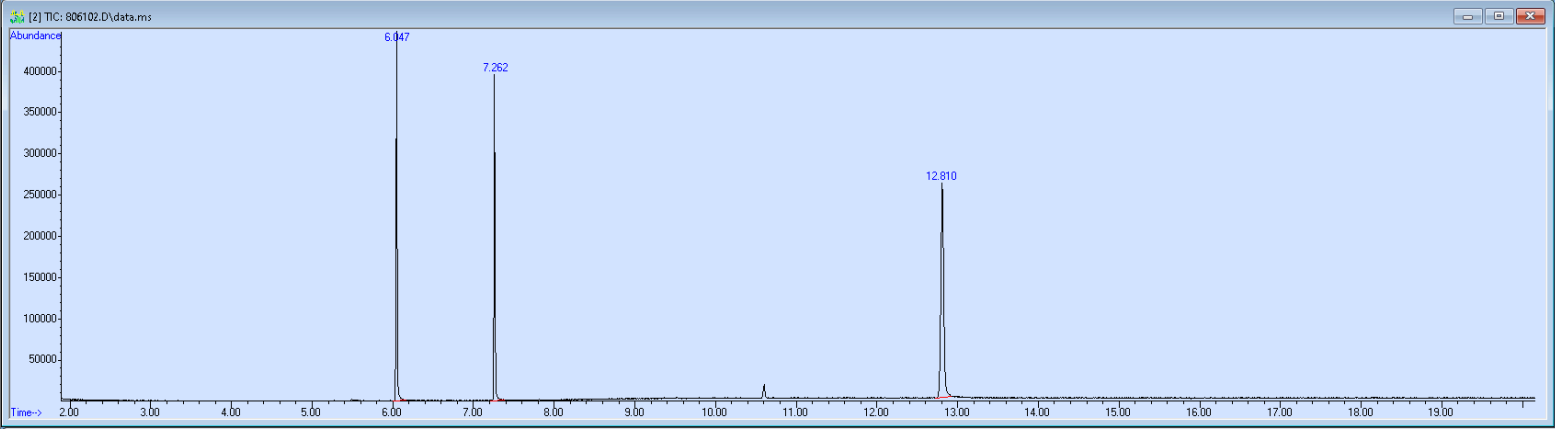Click the 14.00 time axis label
The image size is (1555, 429).
coord(1037,412)
